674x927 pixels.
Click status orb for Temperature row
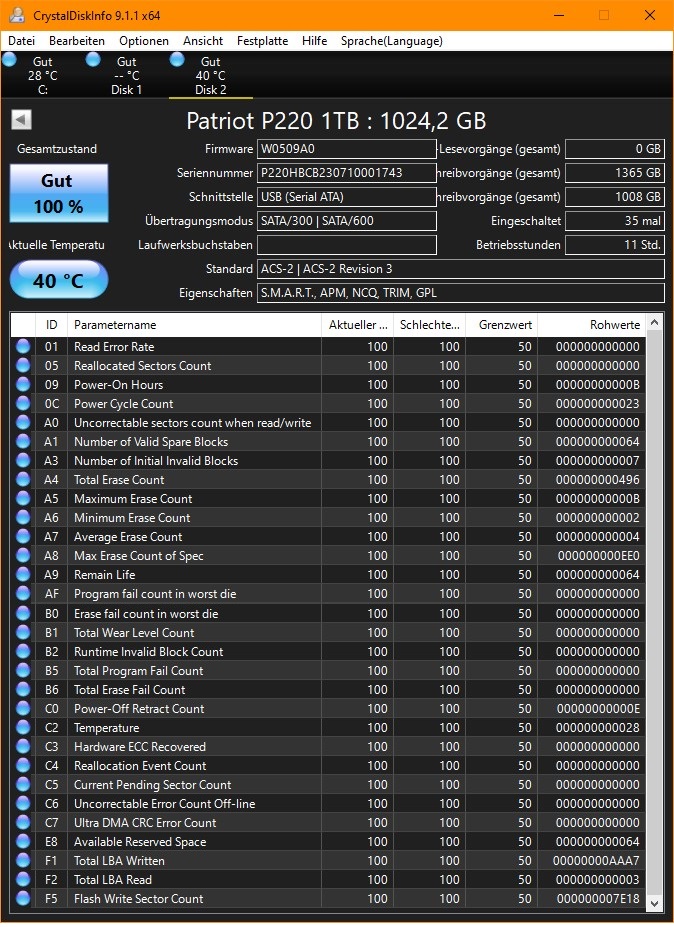(x=23, y=728)
